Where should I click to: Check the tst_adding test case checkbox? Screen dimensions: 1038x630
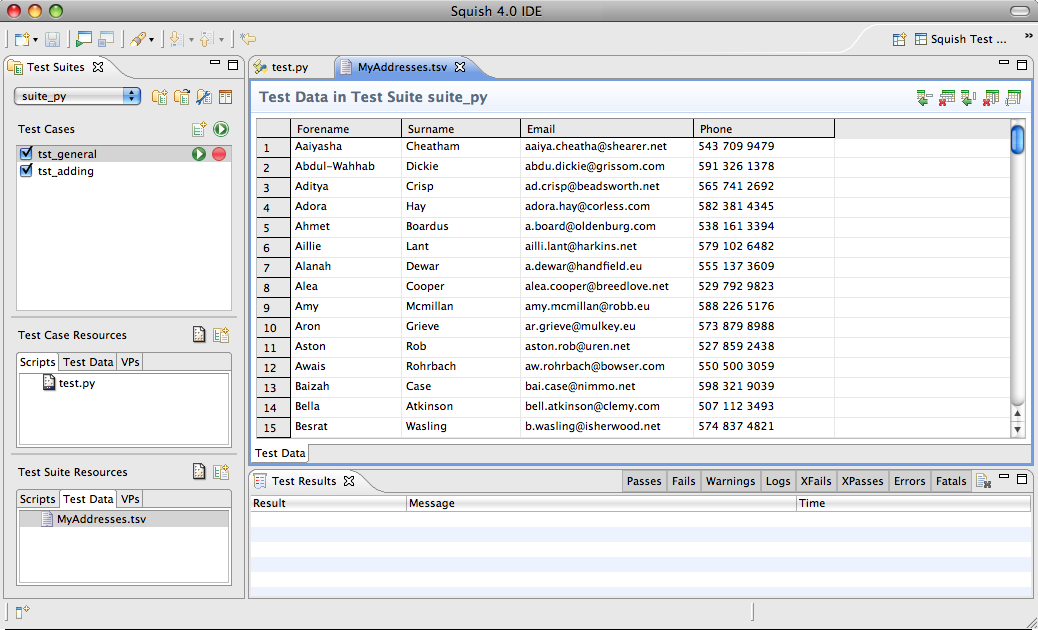tap(26, 173)
